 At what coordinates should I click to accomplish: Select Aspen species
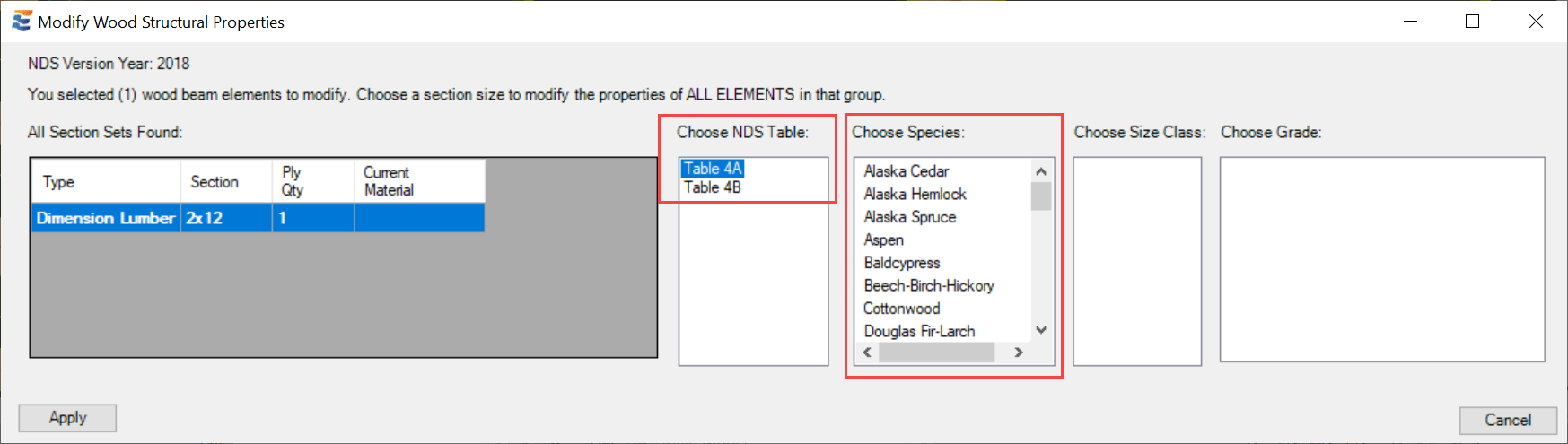coord(883,239)
